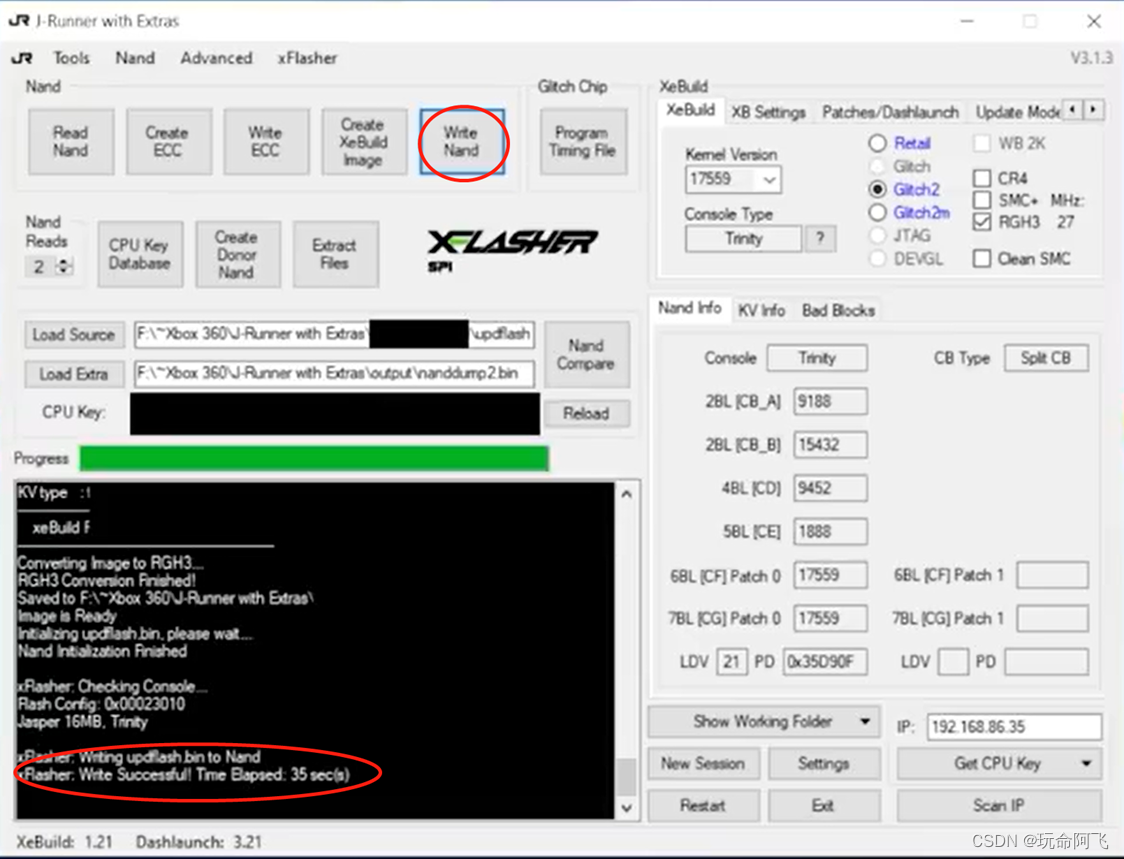Adjust the Nand Reads stepper
This screenshot has height=859, width=1124.
[65, 267]
